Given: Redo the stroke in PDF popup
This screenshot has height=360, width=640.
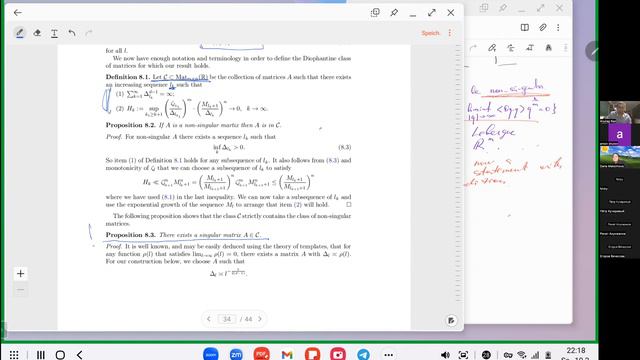Looking at the screenshot, I should coord(89,33).
